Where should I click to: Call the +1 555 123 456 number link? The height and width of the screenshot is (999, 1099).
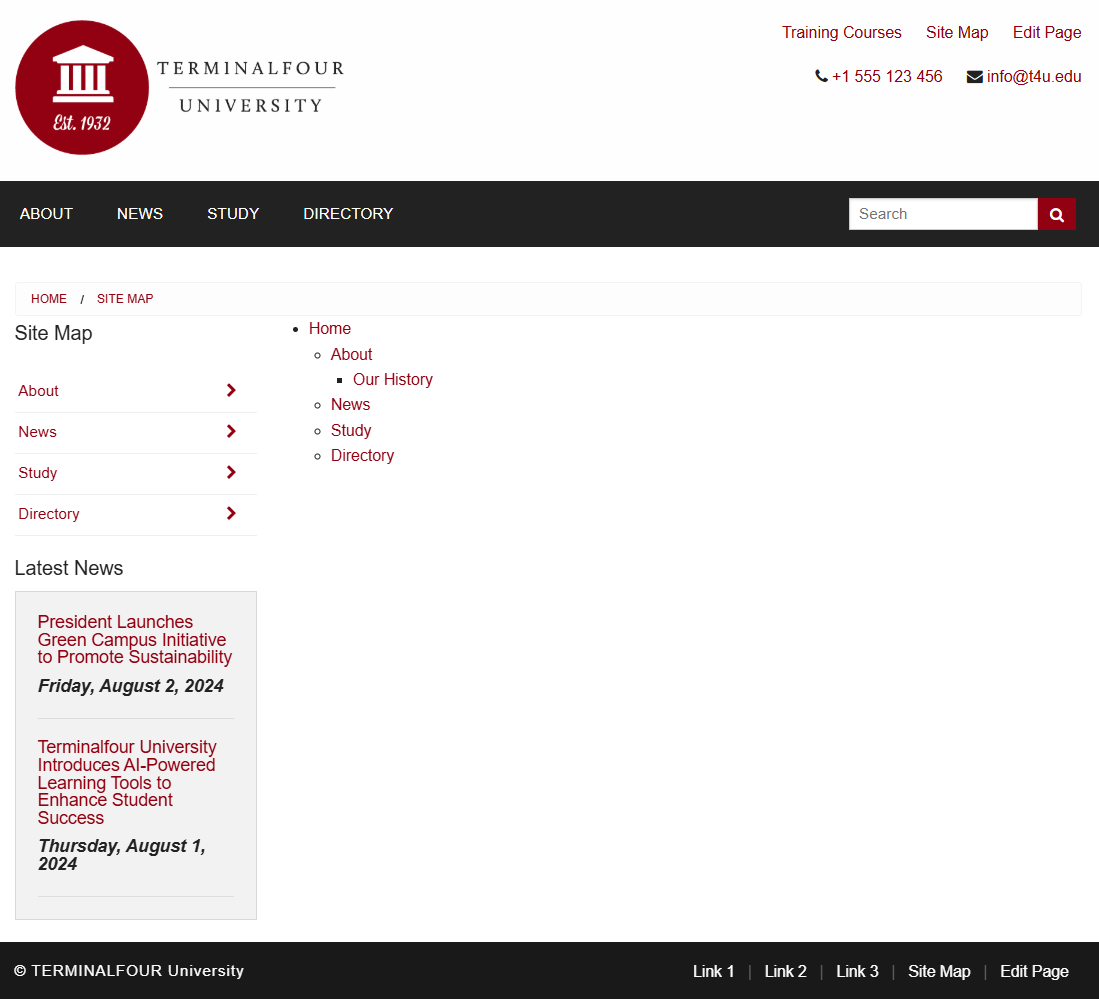pos(886,77)
